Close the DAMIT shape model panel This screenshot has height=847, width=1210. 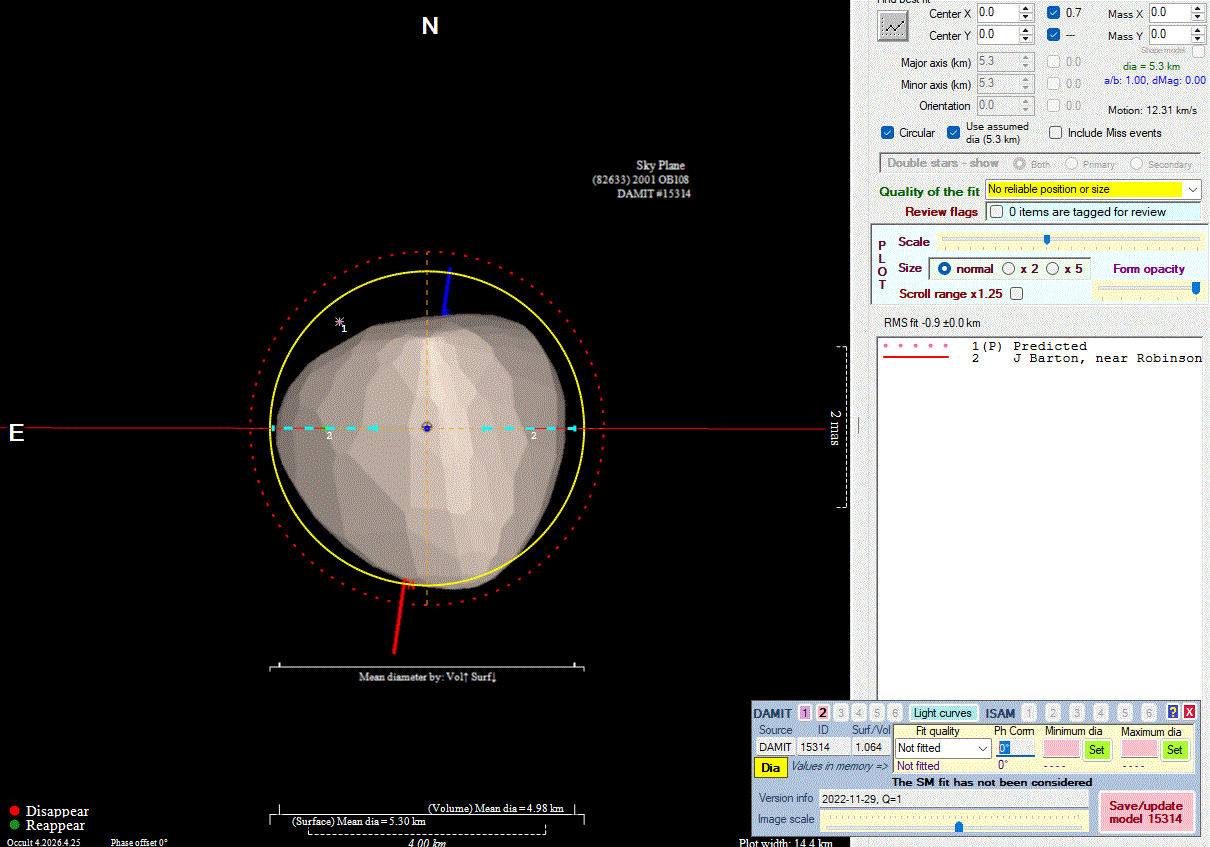[x=1190, y=712]
